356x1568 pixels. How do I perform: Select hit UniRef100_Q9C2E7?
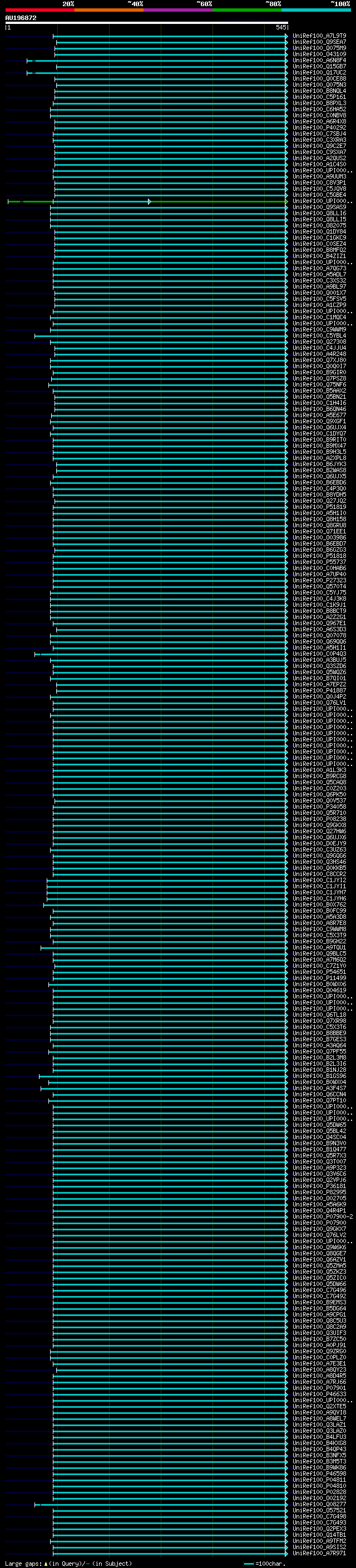(x=319, y=146)
